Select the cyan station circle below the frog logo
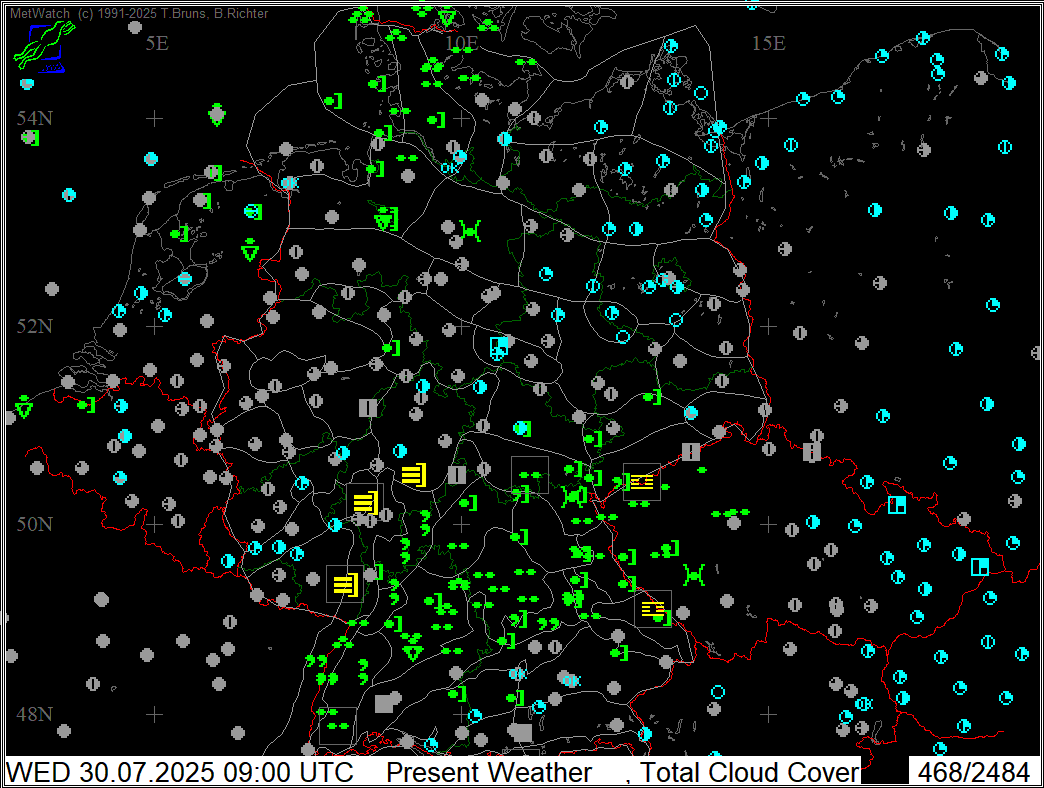This screenshot has width=1044, height=788. tap(27, 84)
